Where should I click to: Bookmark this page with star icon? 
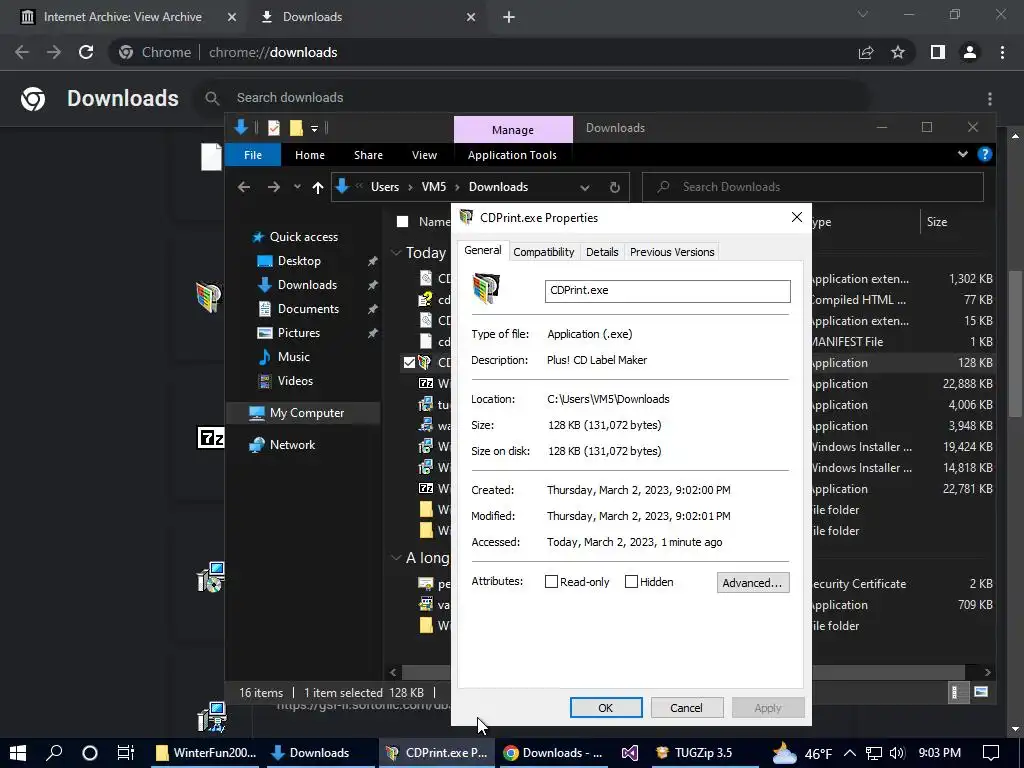click(898, 52)
